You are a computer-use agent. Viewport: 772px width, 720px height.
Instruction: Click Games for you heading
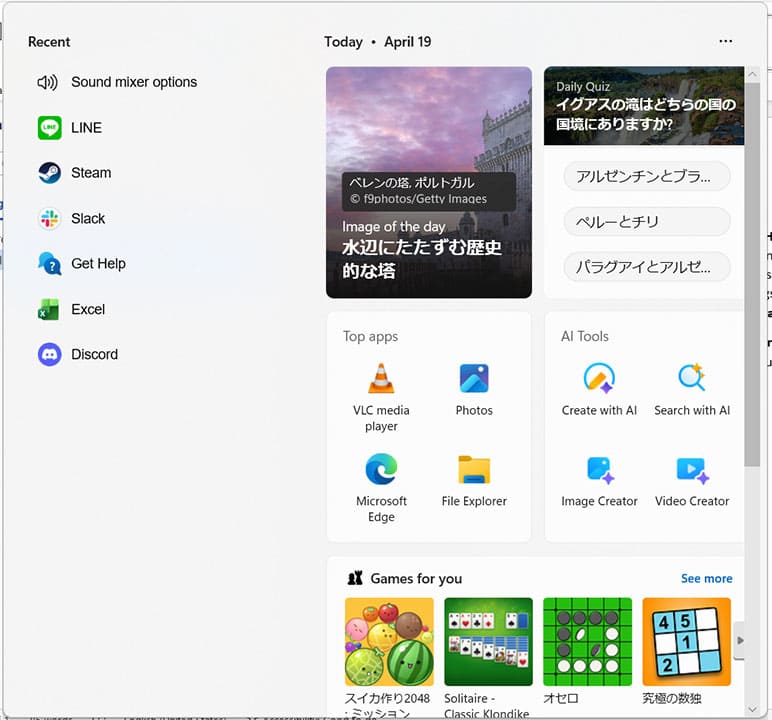pyautogui.click(x=416, y=579)
